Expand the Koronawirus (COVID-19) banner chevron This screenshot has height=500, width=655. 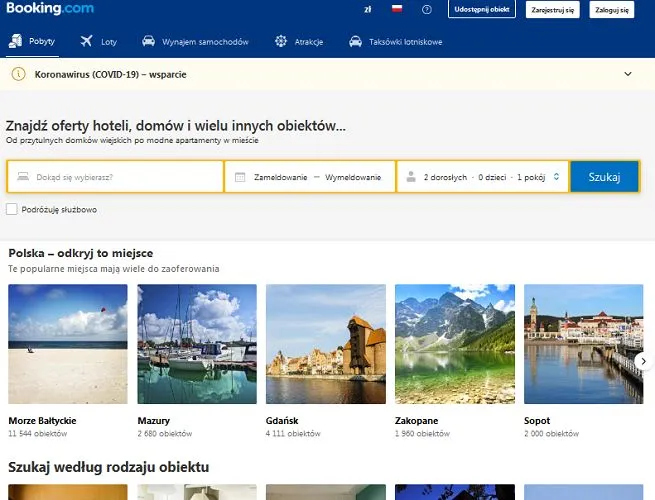(628, 74)
